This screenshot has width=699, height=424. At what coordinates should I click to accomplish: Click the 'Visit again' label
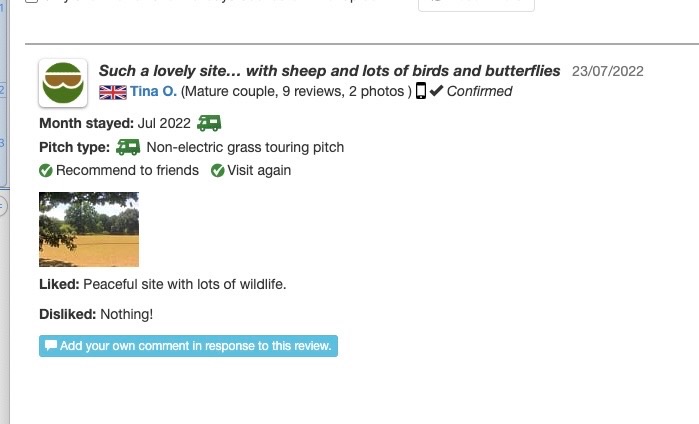coord(259,171)
